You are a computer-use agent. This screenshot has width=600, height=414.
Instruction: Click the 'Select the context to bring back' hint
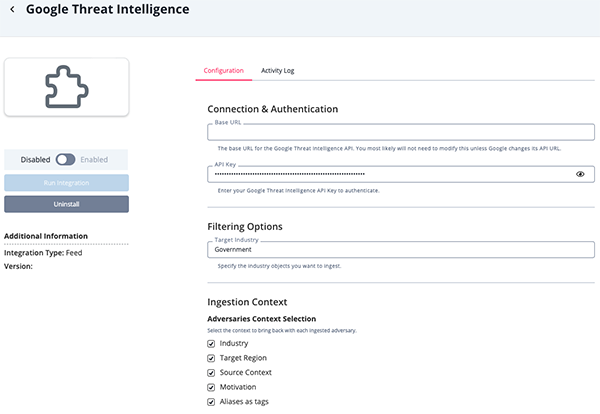[x=282, y=330]
